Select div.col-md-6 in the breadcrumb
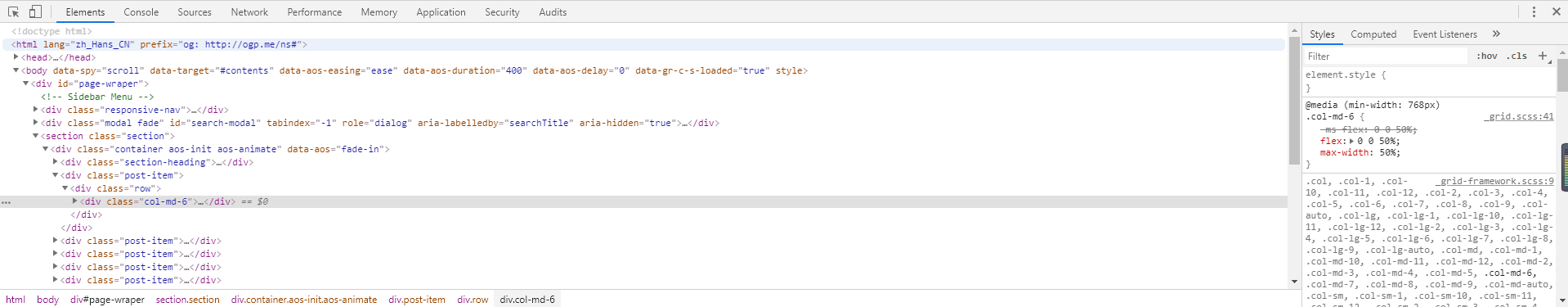This screenshot has height=307, width=1568. pyautogui.click(x=527, y=300)
